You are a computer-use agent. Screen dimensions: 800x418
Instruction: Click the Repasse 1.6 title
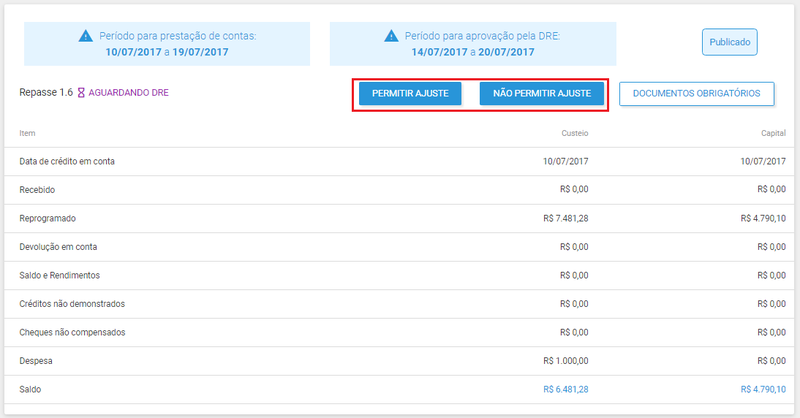click(46, 92)
